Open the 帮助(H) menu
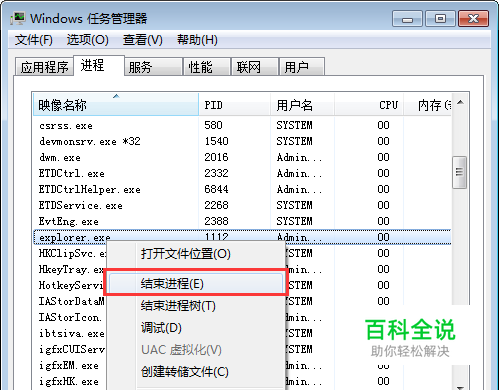499x390 pixels. coord(197,40)
